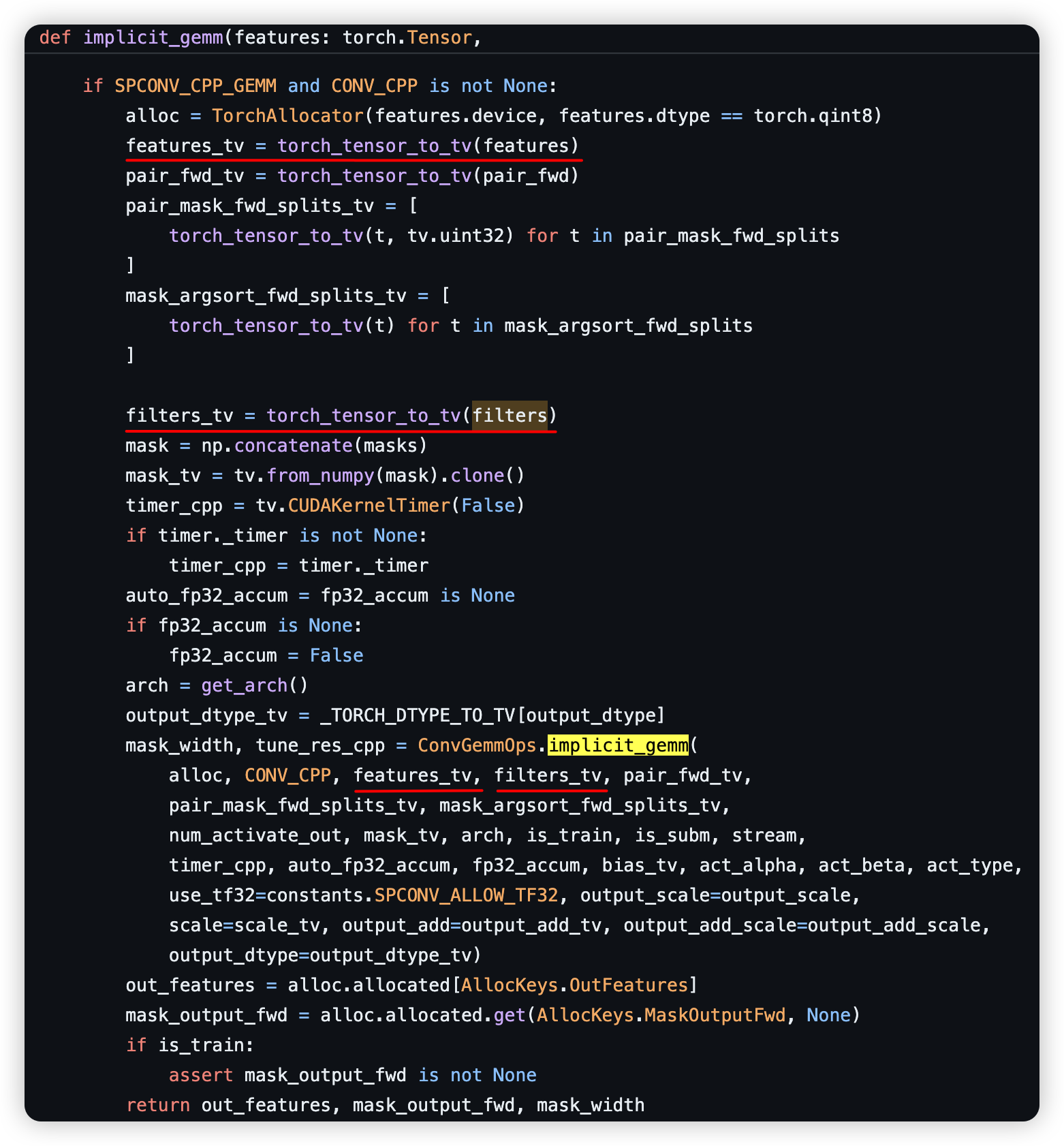Click 'stream' argument
This screenshot has width=1064, height=1146.
(x=764, y=835)
